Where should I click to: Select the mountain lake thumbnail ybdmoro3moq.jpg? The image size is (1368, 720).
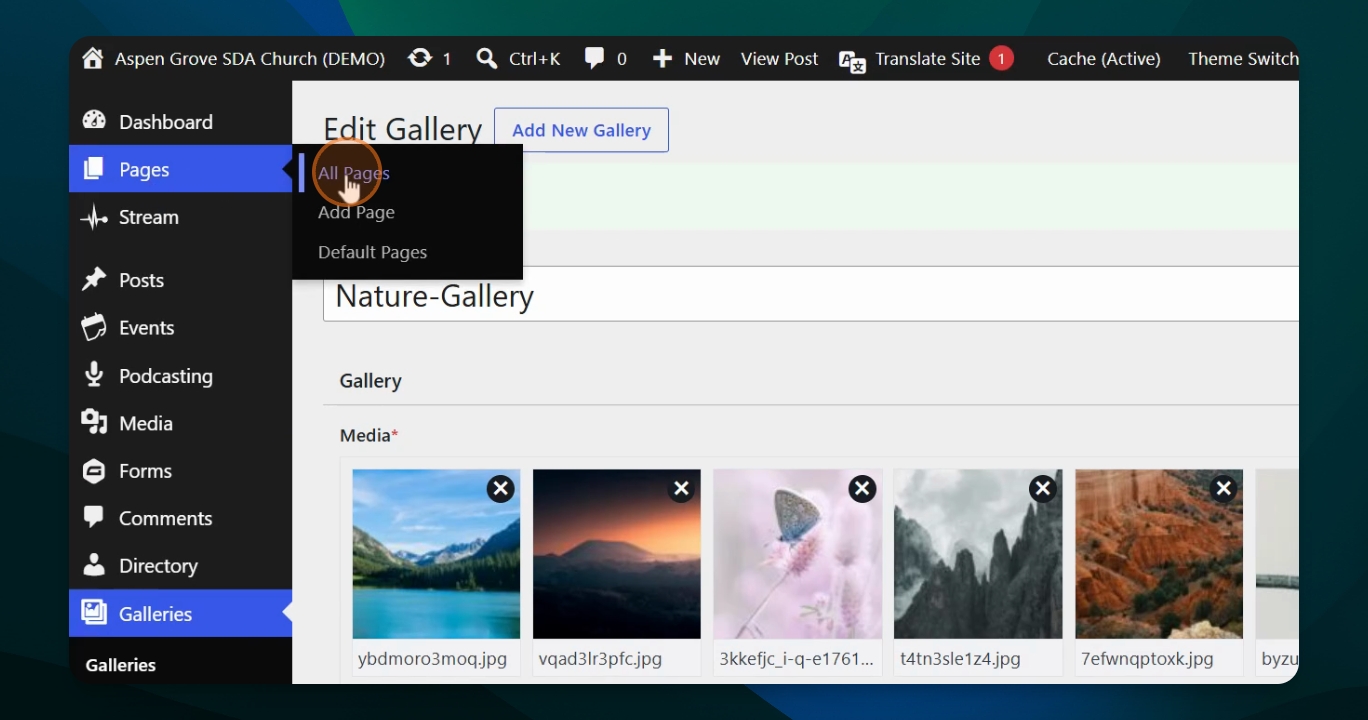coord(436,554)
